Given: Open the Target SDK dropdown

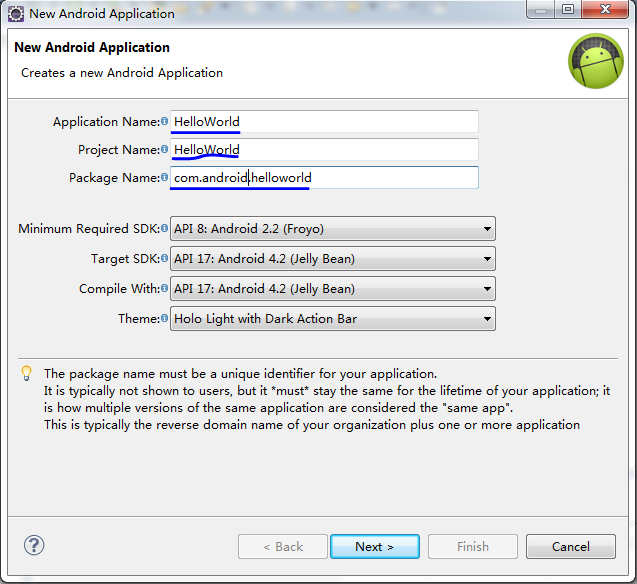Looking at the screenshot, I should coord(333,259).
